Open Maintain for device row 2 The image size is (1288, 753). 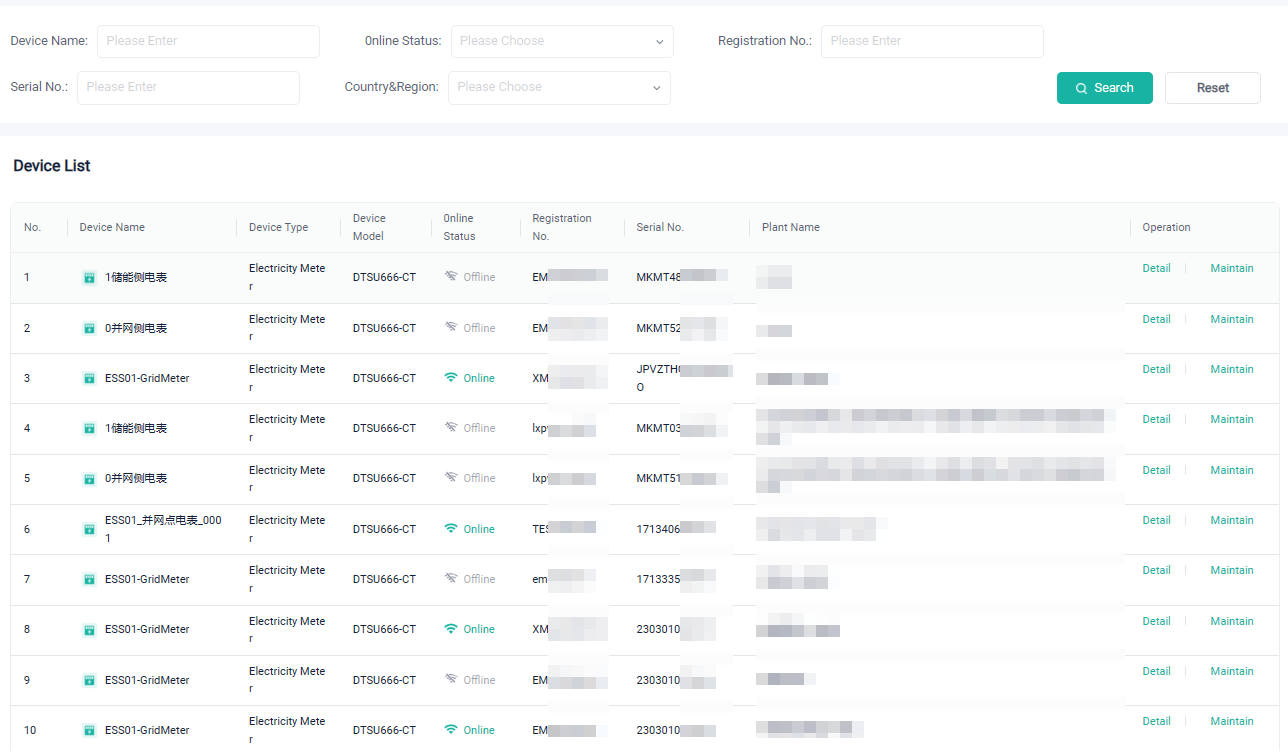click(1232, 319)
